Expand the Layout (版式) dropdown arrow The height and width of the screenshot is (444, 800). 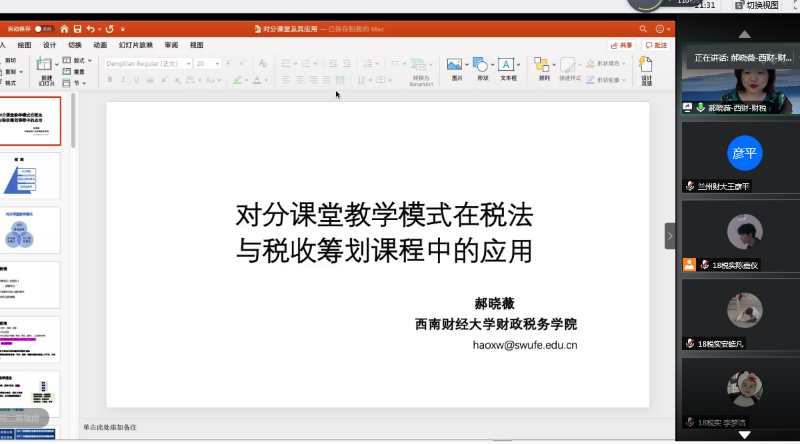point(90,61)
